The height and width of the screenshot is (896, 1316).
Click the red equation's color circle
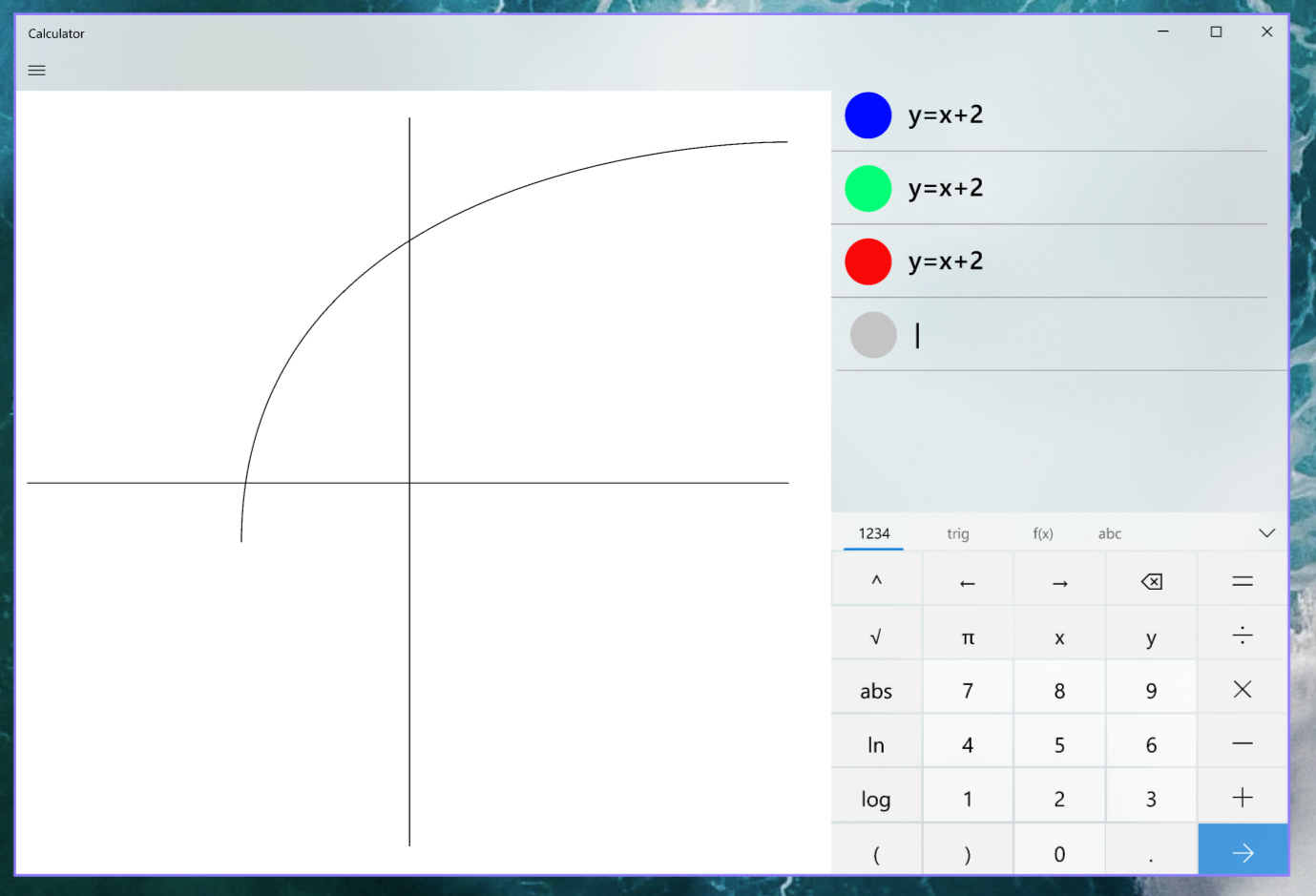pos(867,261)
